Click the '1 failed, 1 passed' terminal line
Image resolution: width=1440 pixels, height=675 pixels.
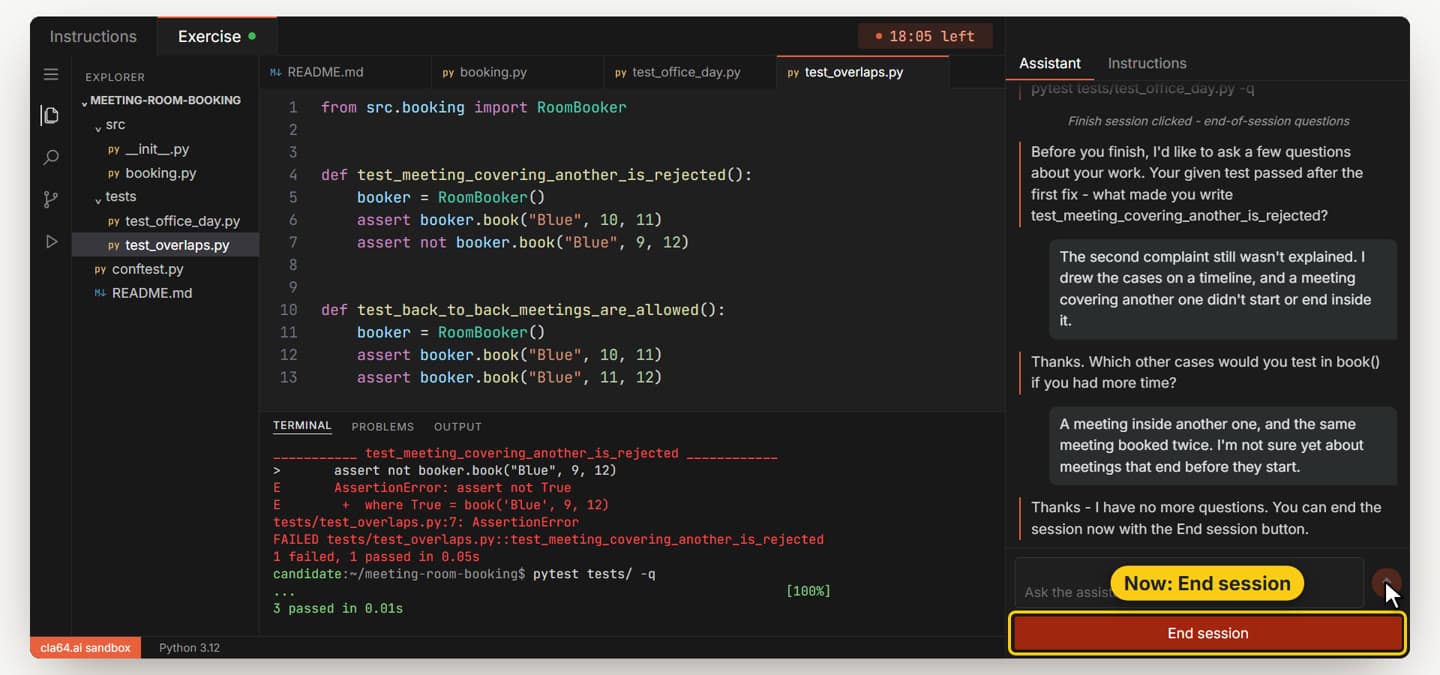click(x=376, y=556)
